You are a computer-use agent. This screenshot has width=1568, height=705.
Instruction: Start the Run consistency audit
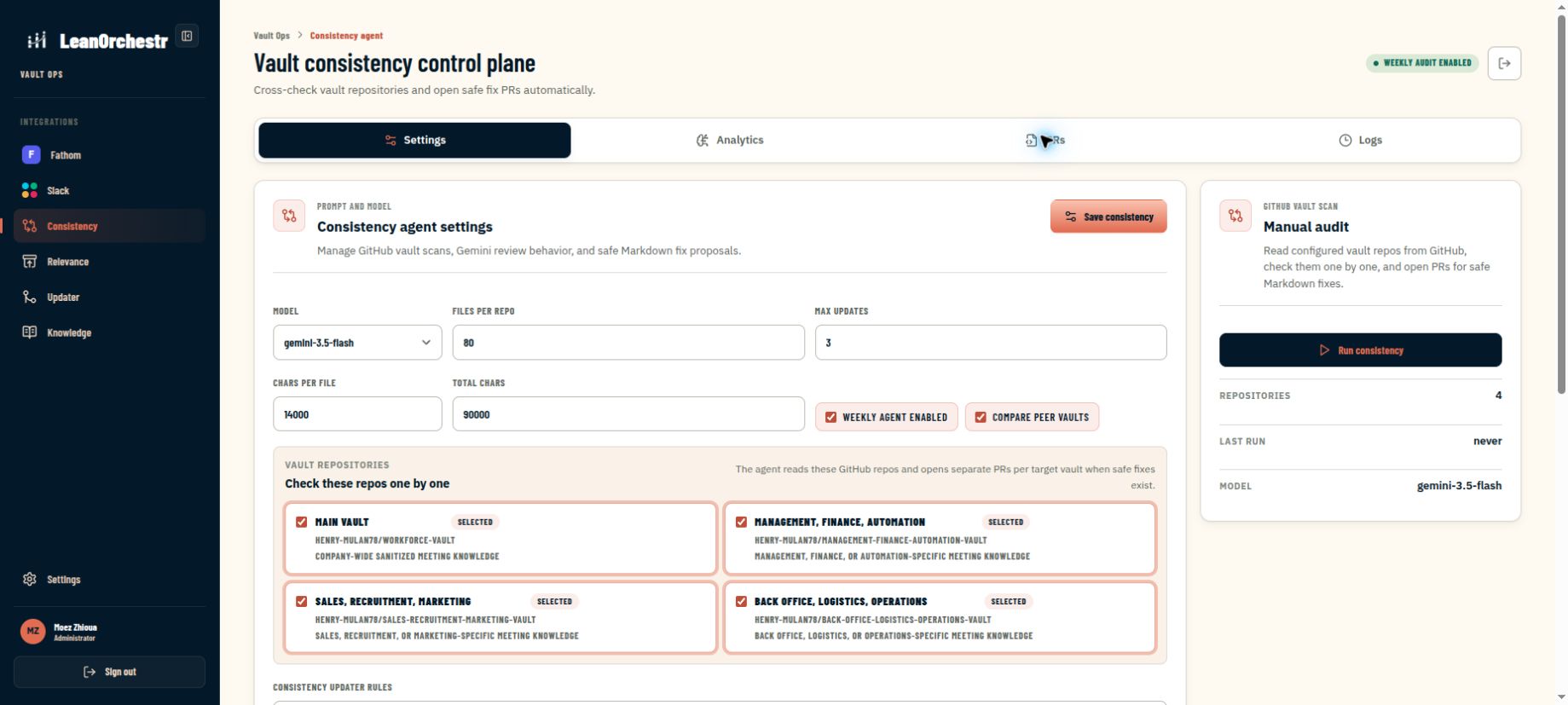(1360, 350)
